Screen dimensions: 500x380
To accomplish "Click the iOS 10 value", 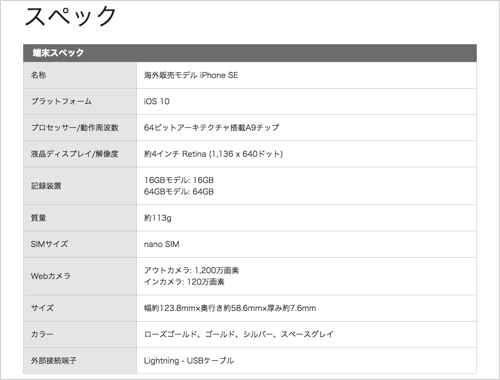I will pyautogui.click(x=157, y=101).
